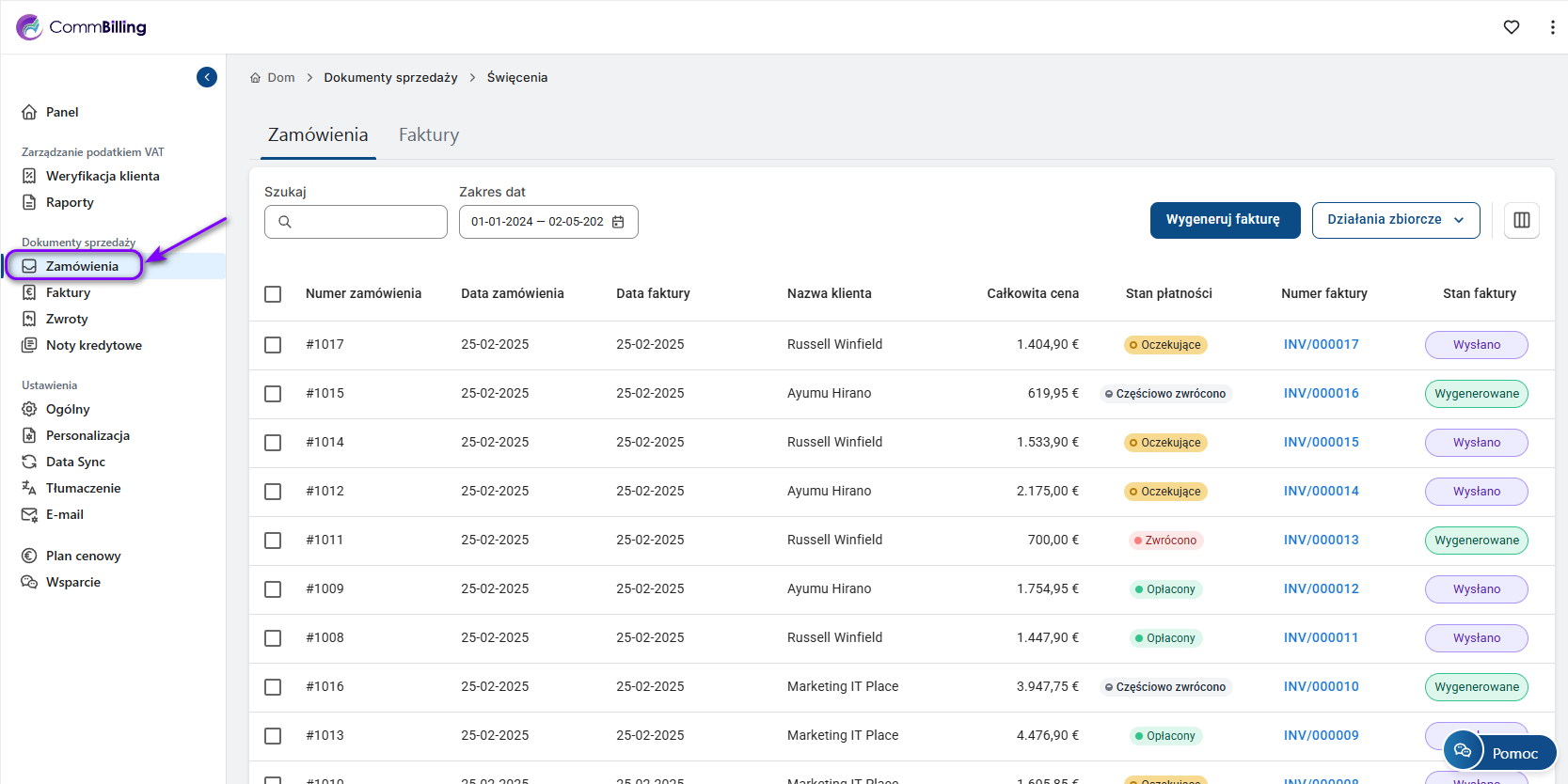Click the Wygeneruj fakturę button
1568x784 pixels.
pyautogui.click(x=1224, y=220)
